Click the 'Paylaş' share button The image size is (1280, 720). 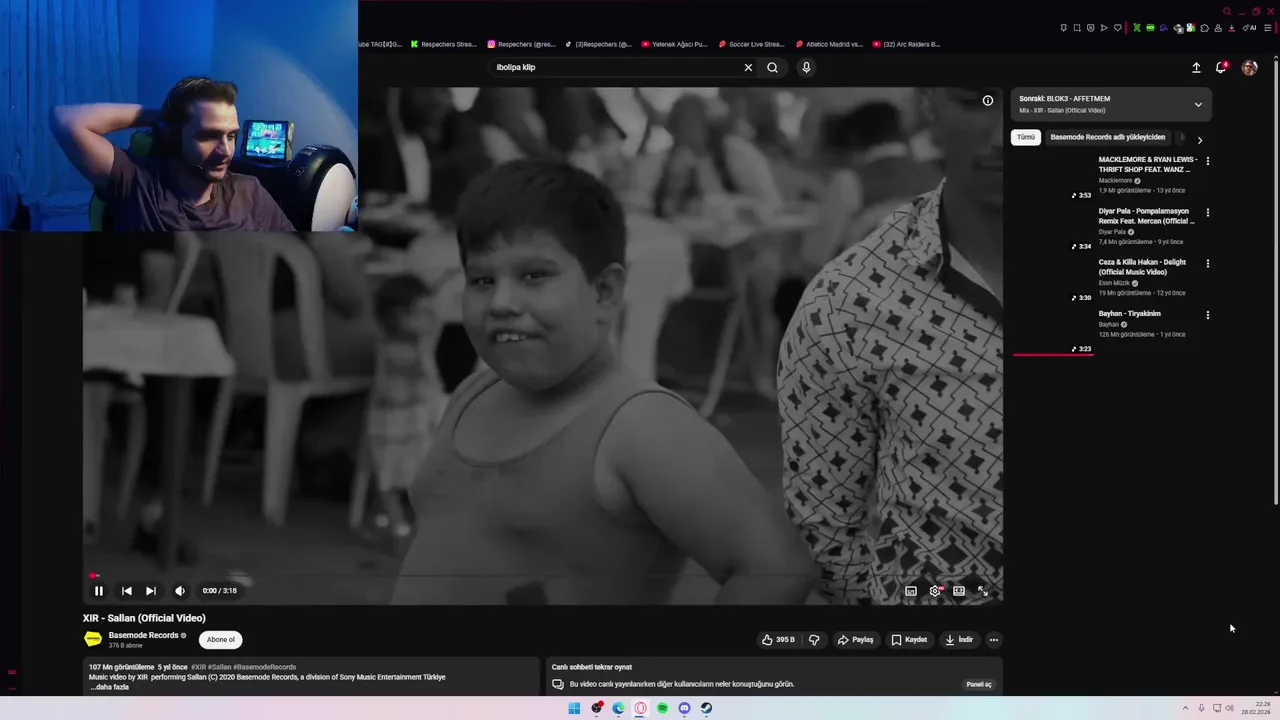pos(856,640)
